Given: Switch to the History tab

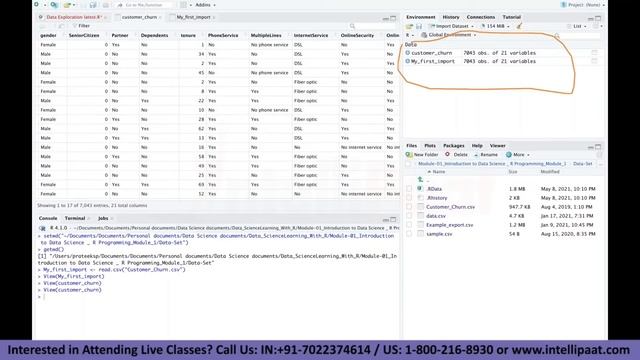Looking at the screenshot, I should pos(451,17).
